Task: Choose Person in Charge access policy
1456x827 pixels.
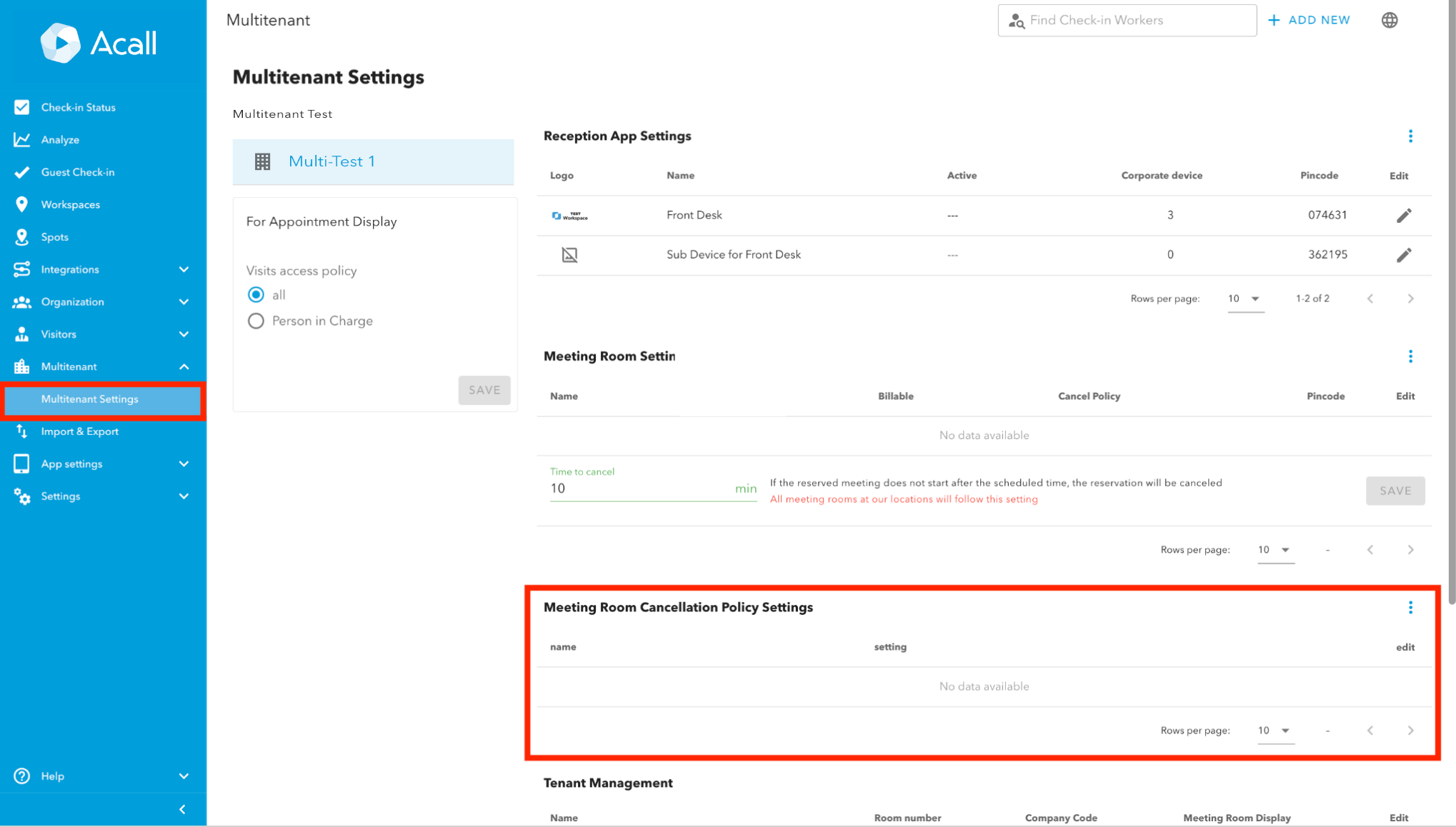Action: click(x=256, y=321)
